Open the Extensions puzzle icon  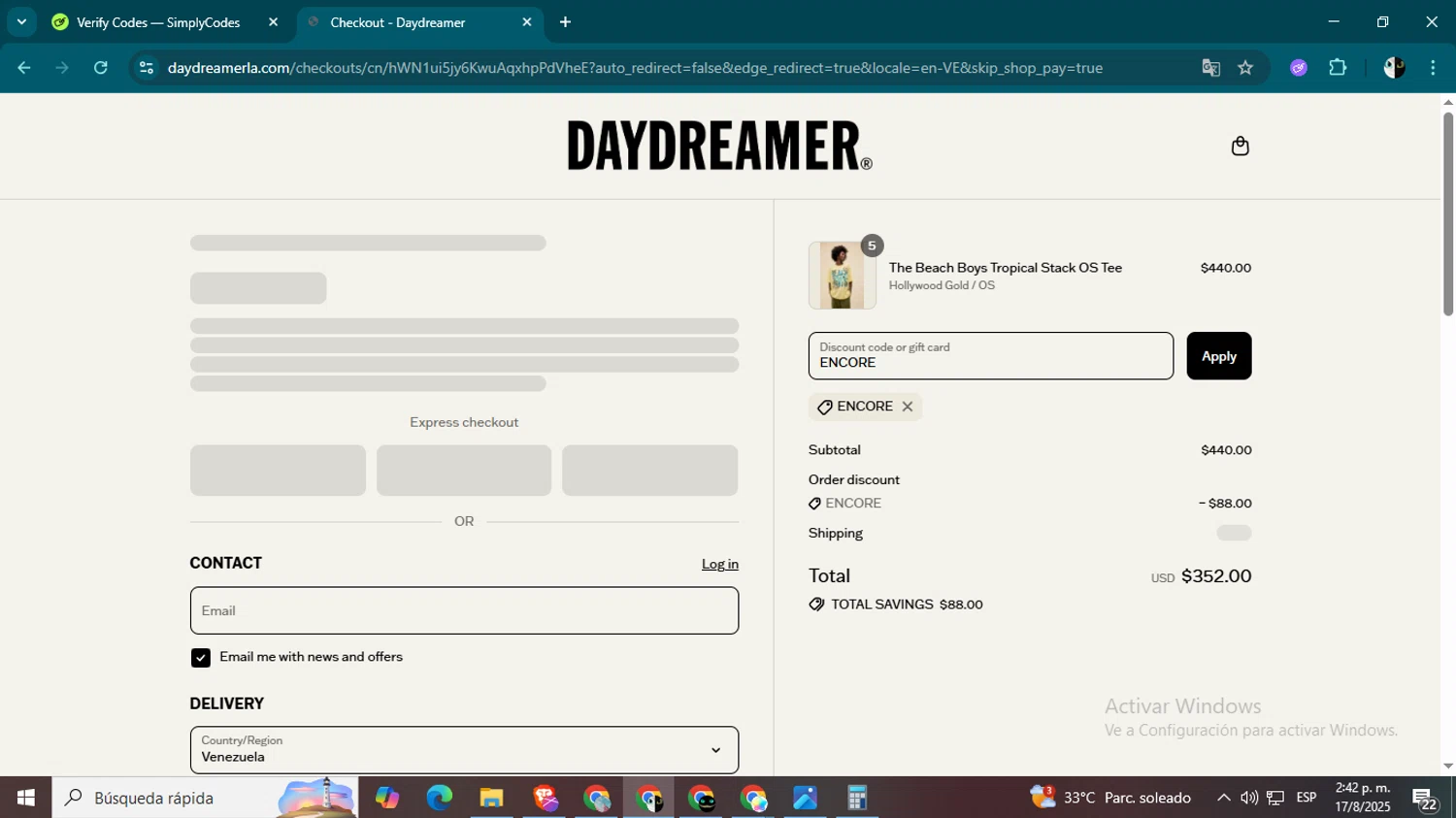pyautogui.click(x=1338, y=68)
